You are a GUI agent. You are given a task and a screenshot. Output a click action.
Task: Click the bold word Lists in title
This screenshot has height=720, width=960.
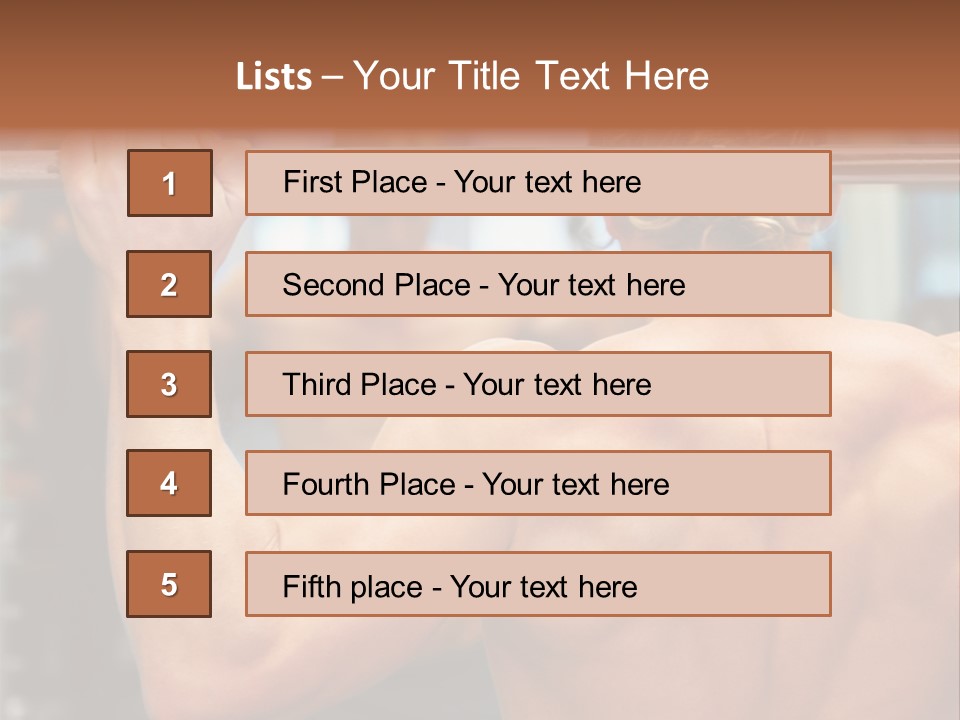(274, 77)
